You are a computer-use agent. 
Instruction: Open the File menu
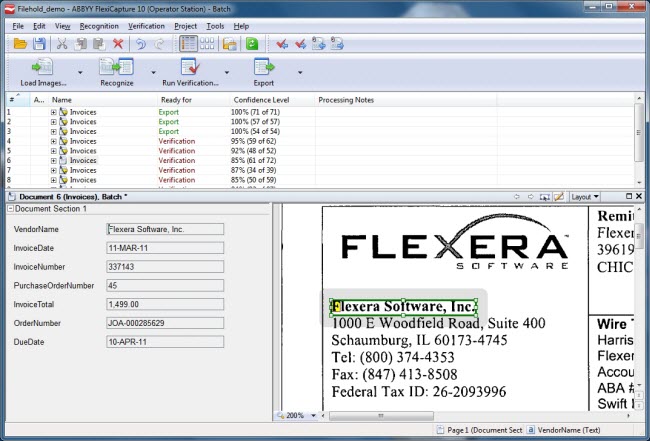[x=18, y=26]
